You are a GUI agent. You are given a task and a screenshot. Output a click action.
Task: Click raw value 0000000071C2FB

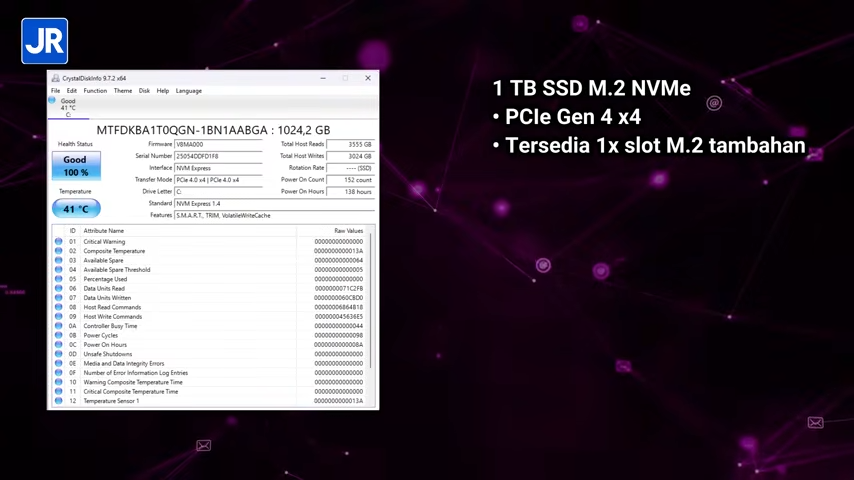click(x=339, y=288)
